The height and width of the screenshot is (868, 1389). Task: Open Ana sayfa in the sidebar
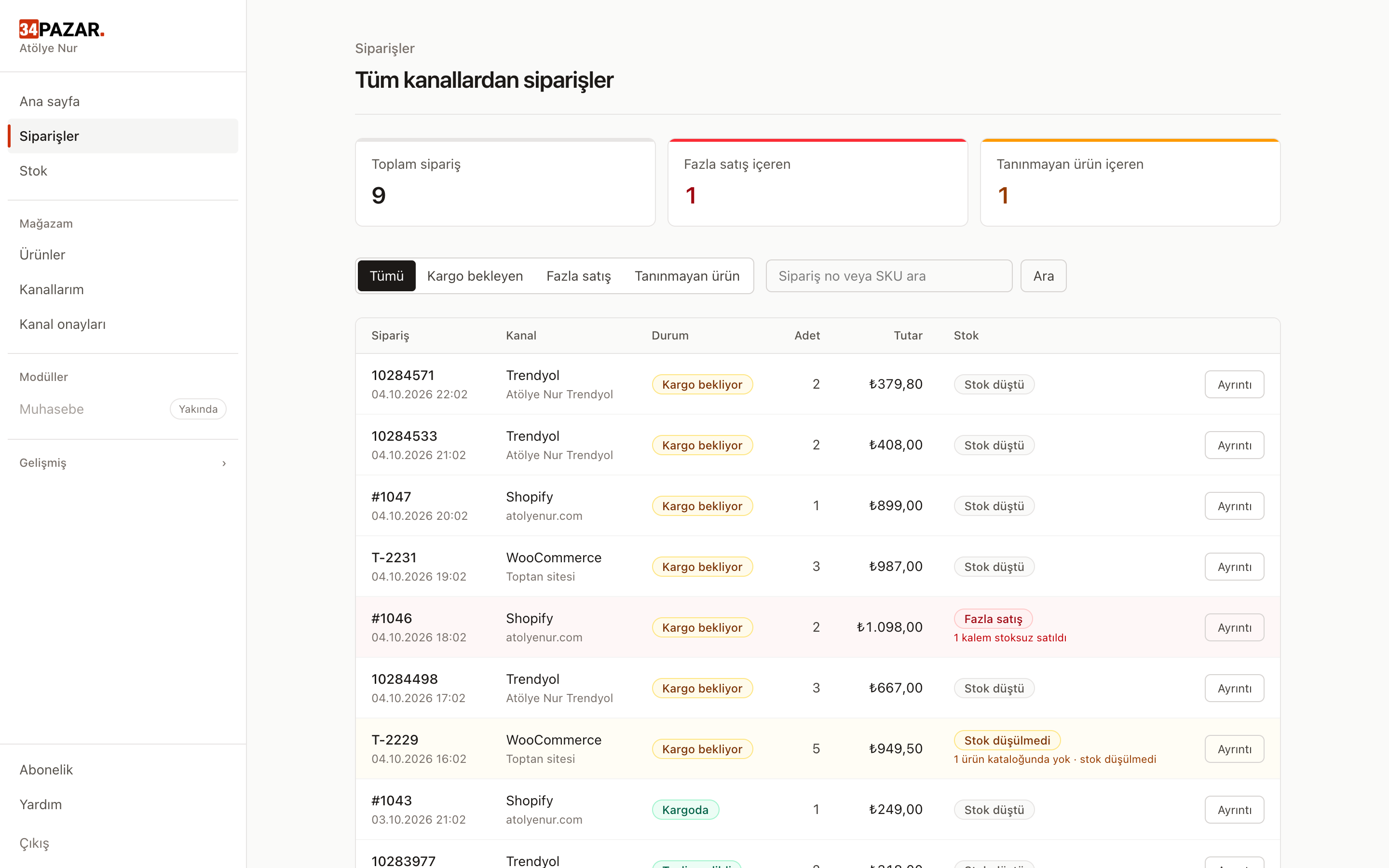point(123,102)
